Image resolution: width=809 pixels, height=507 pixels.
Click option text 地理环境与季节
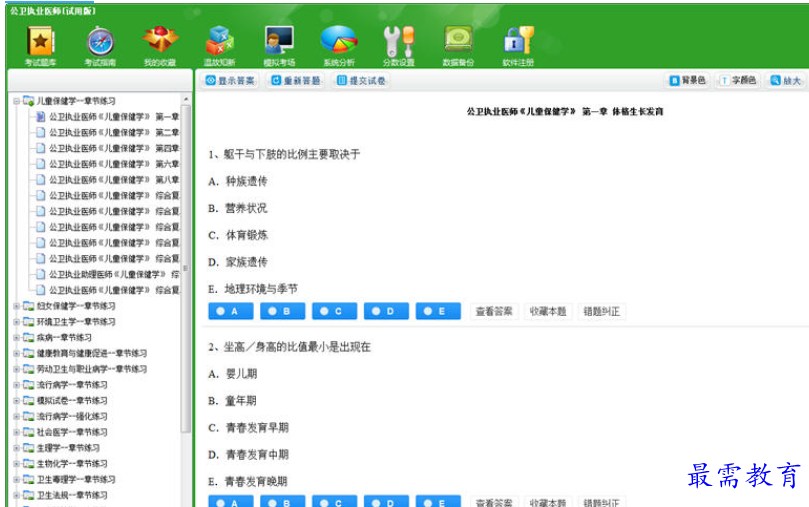click(x=261, y=289)
